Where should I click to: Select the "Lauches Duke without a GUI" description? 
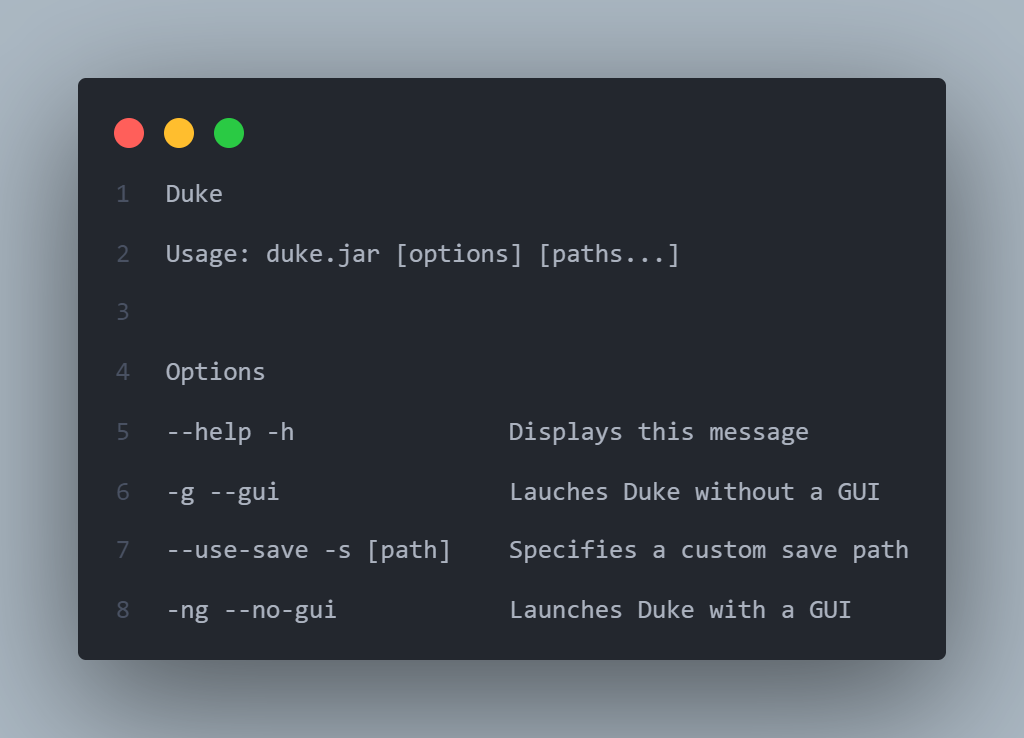pos(694,492)
